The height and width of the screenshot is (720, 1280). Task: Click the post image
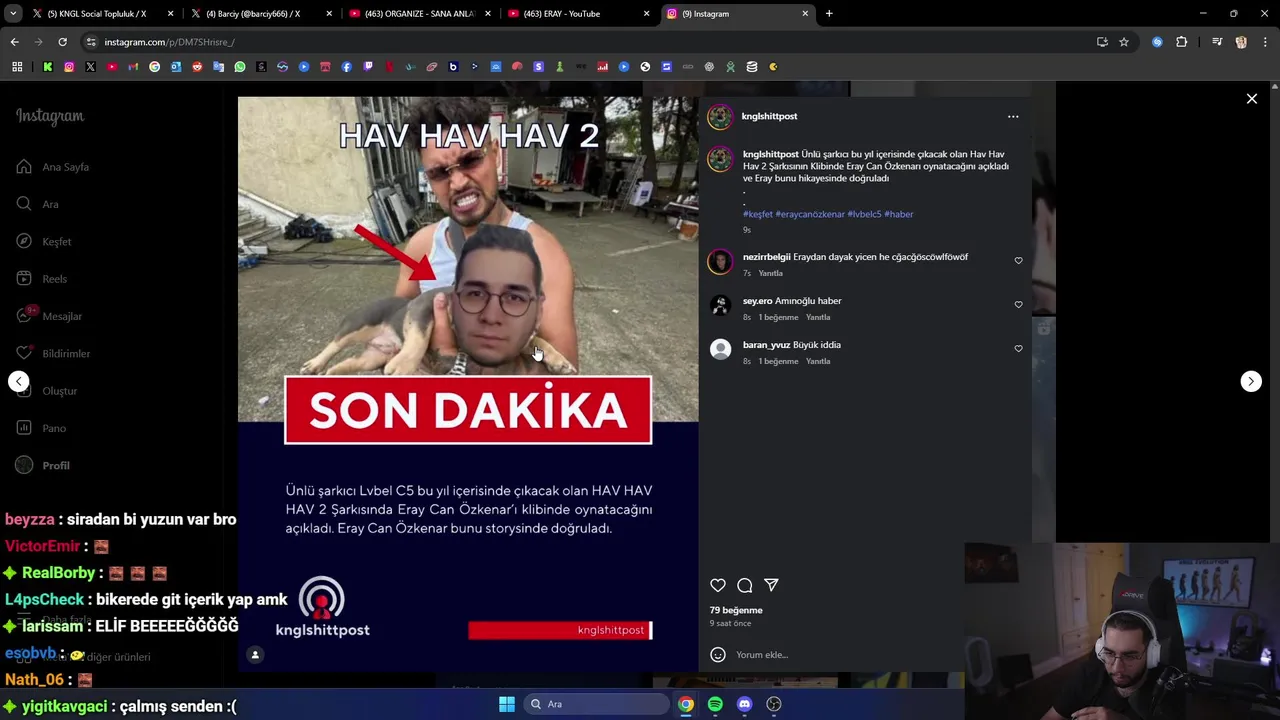468,384
